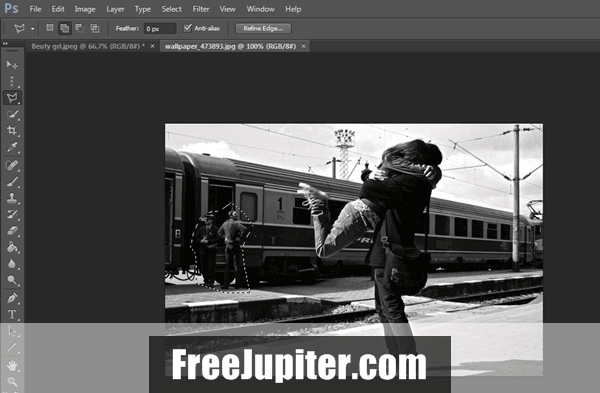Open the Filter menu
600x393 pixels.
[x=201, y=9]
